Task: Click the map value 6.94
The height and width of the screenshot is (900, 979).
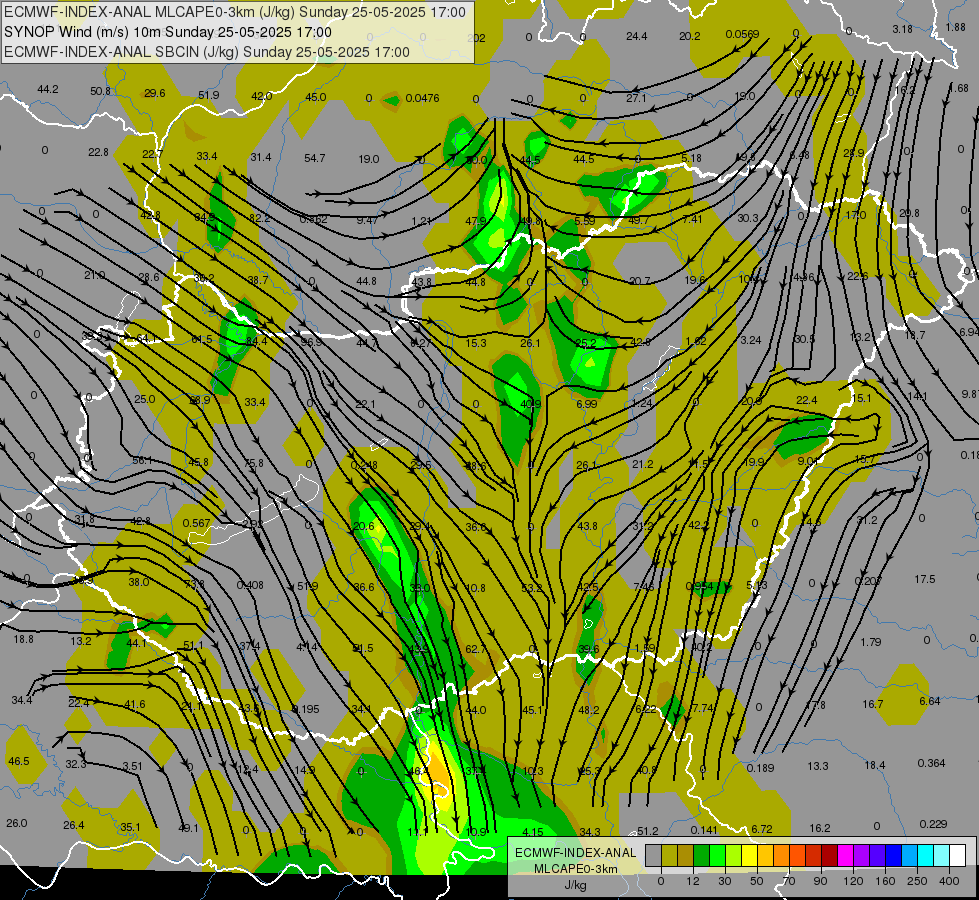Action: [969, 332]
